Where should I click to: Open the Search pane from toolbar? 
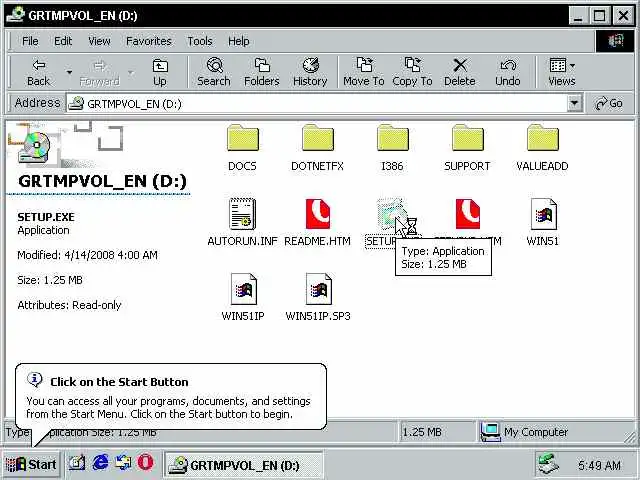pos(214,72)
